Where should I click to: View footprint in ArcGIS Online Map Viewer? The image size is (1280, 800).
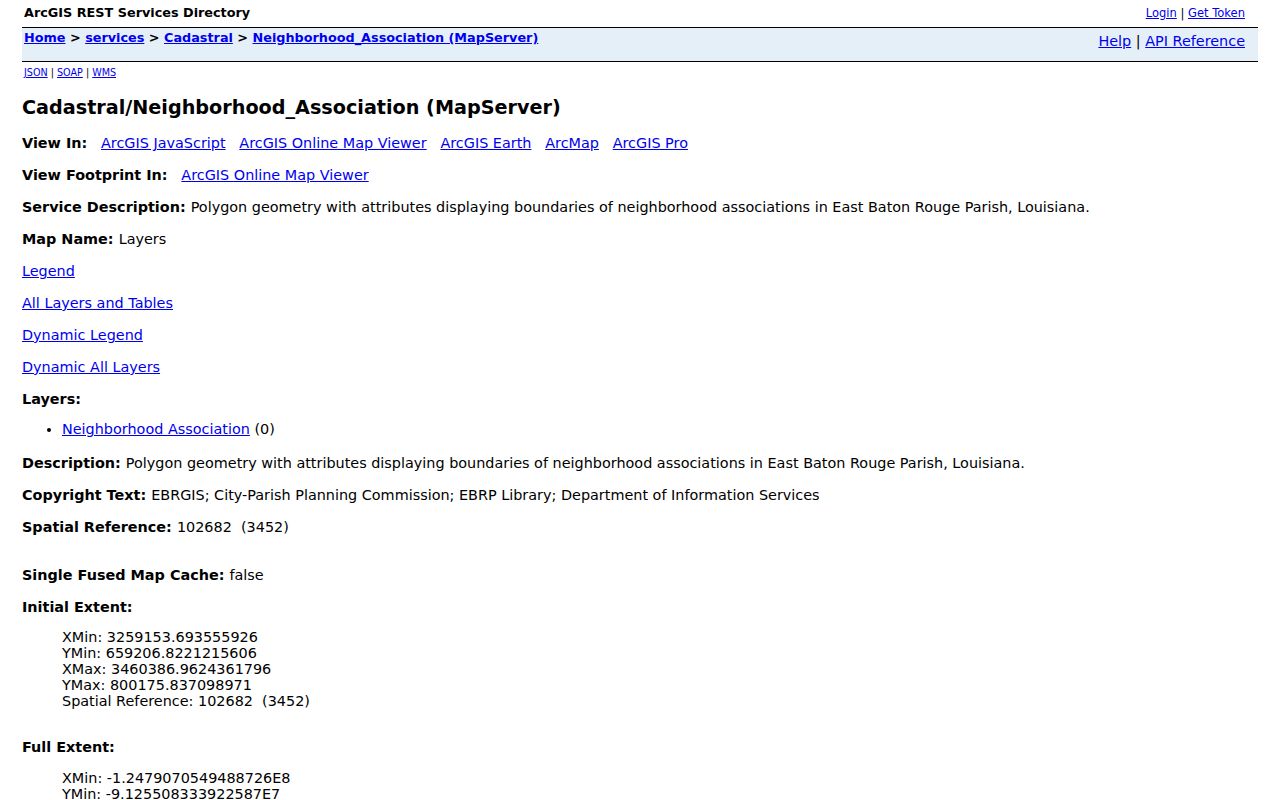[275, 175]
